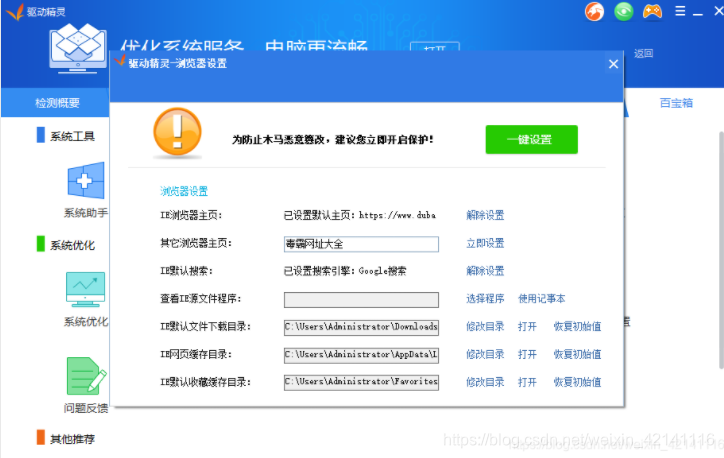Screen dimensions: 724x458
Task: Open the 问题反馈 feedback icon
Action: tap(86, 376)
